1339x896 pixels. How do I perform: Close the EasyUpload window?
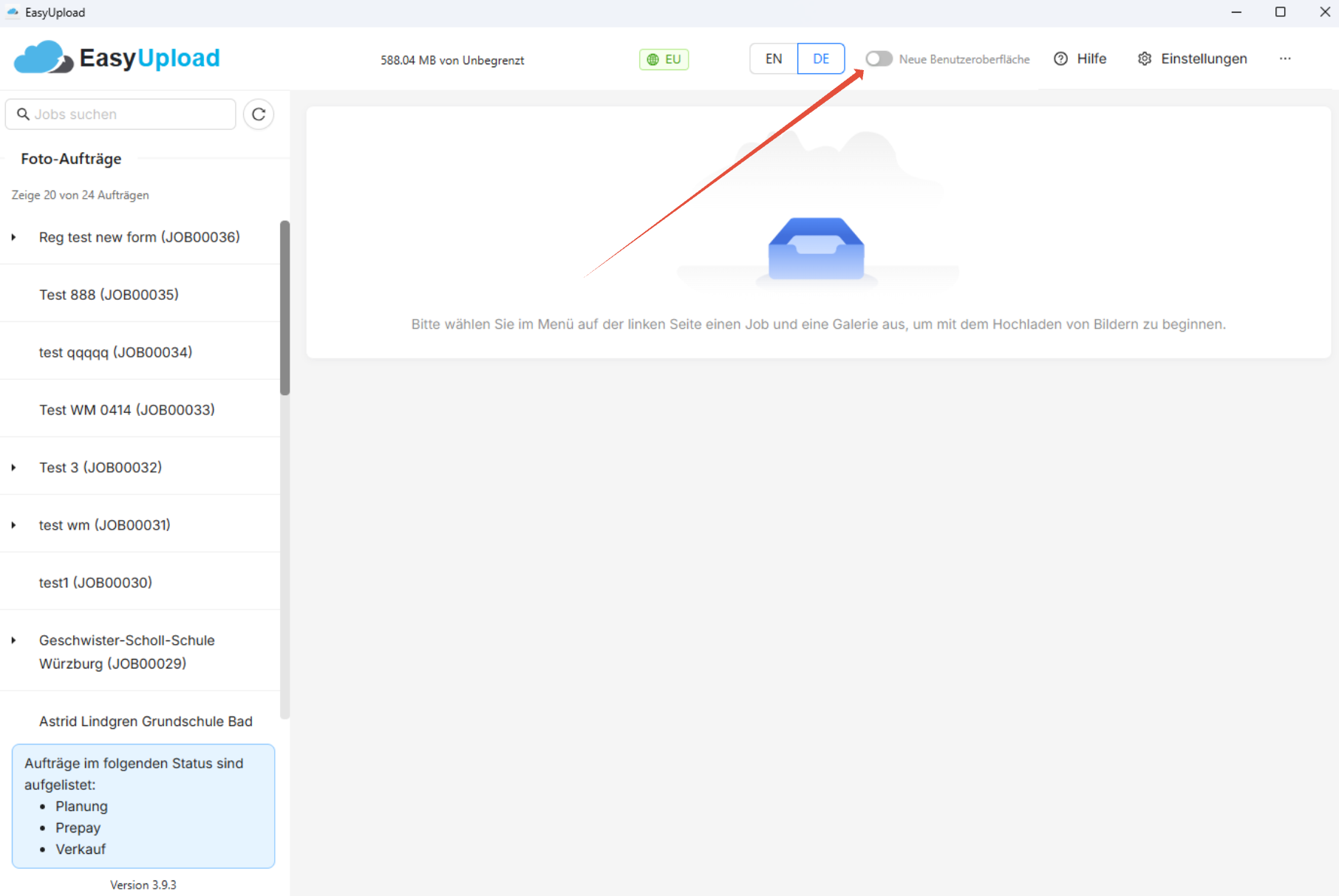tap(1325, 12)
